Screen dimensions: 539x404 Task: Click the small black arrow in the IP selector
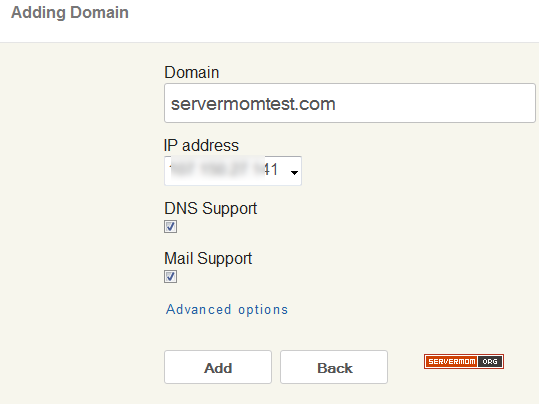(x=294, y=172)
